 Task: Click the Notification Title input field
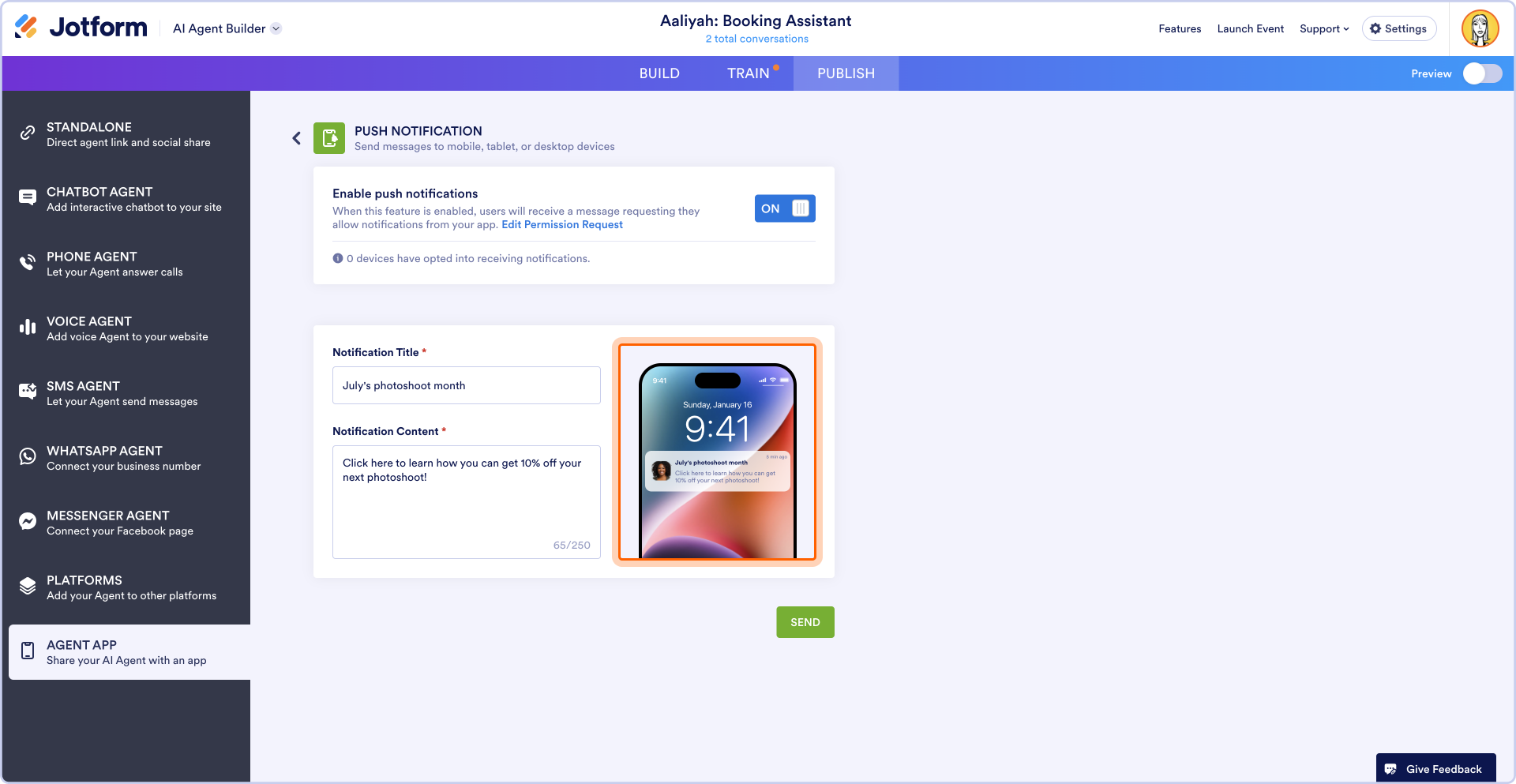[467, 385]
